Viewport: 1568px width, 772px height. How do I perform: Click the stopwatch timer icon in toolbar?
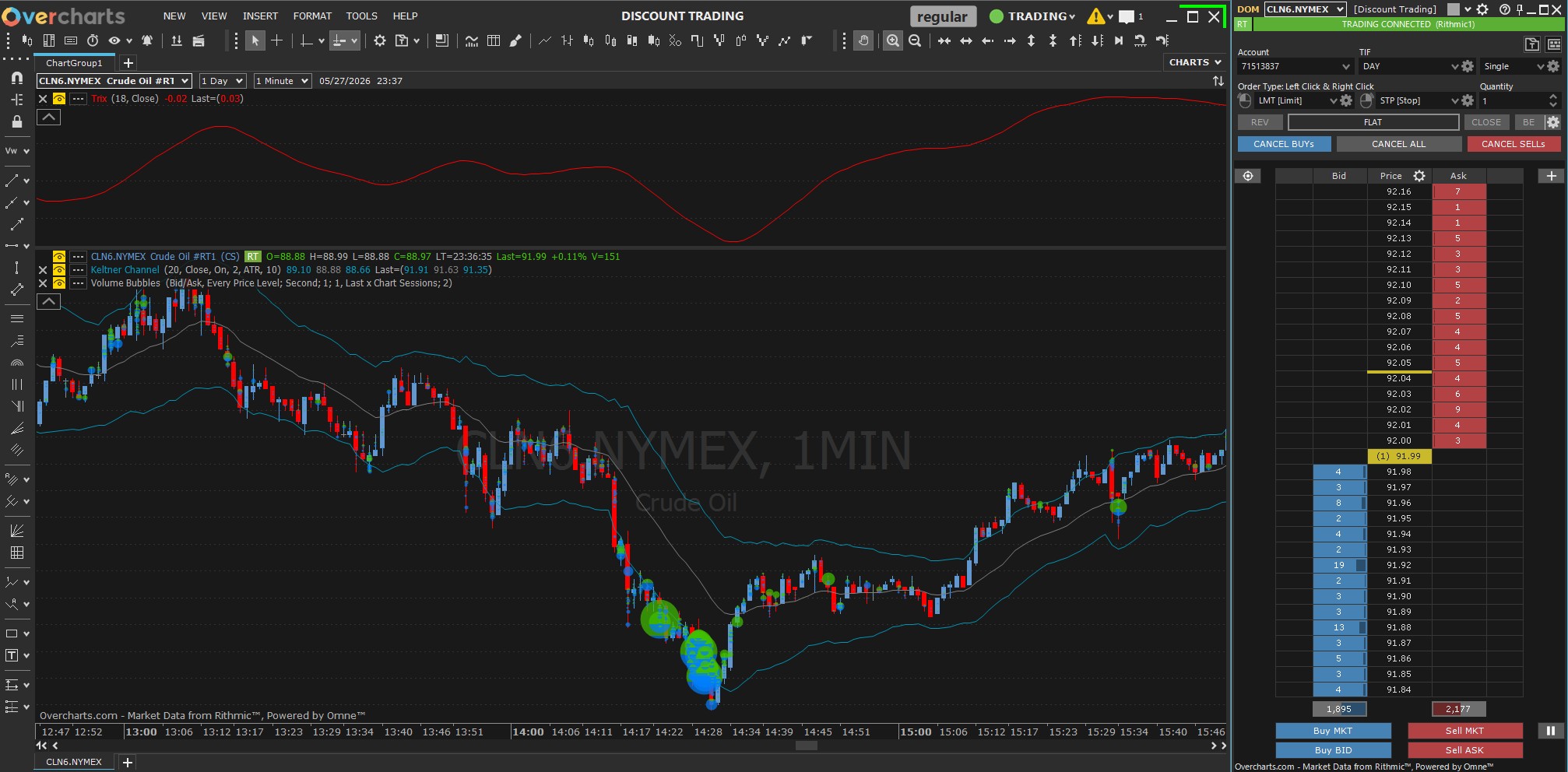point(93,40)
